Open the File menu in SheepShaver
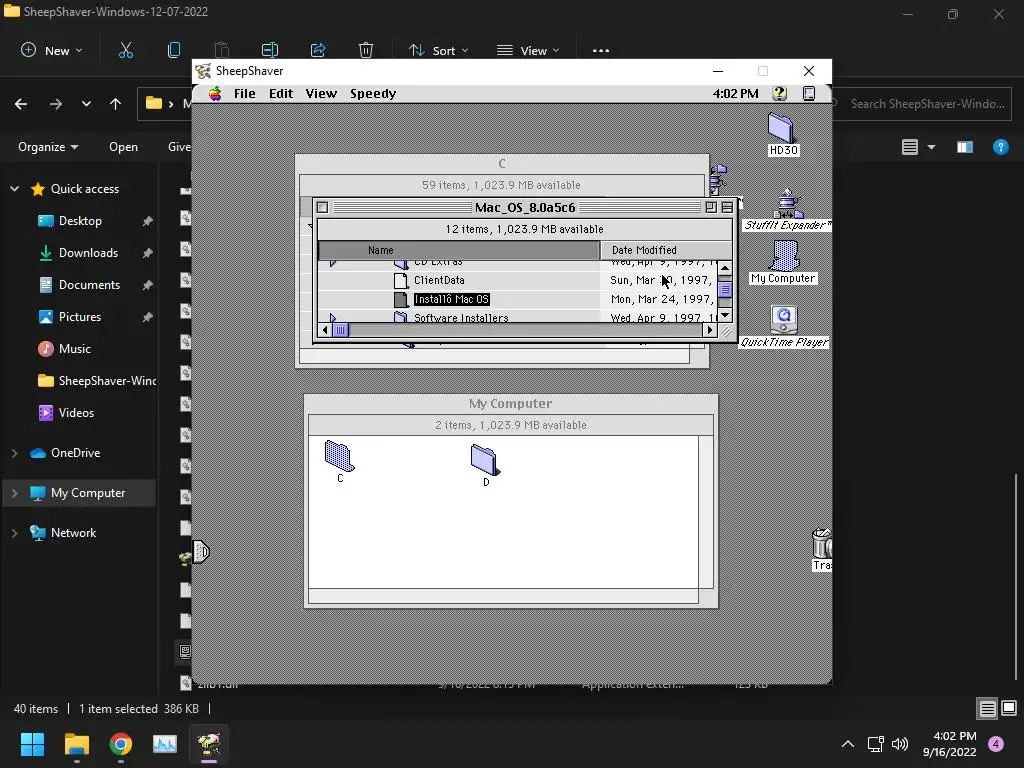1024x768 pixels. pyautogui.click(x=245, y=93)
